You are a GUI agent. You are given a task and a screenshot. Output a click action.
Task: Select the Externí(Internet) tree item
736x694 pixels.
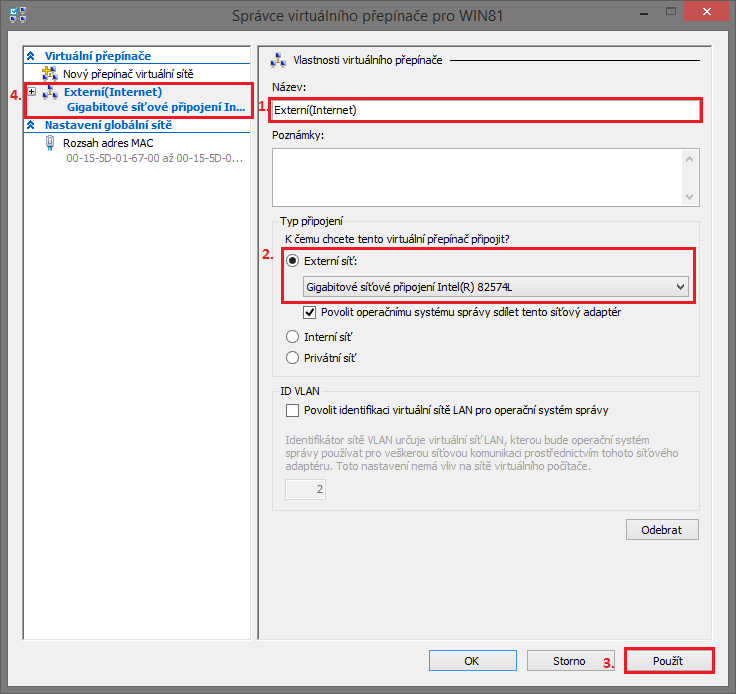(113, 92)
